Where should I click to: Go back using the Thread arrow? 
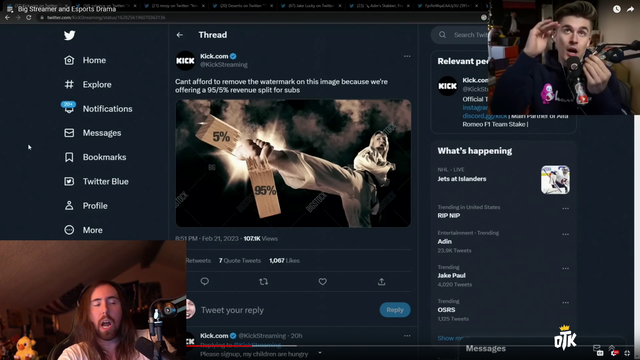[x=180, y=35]
